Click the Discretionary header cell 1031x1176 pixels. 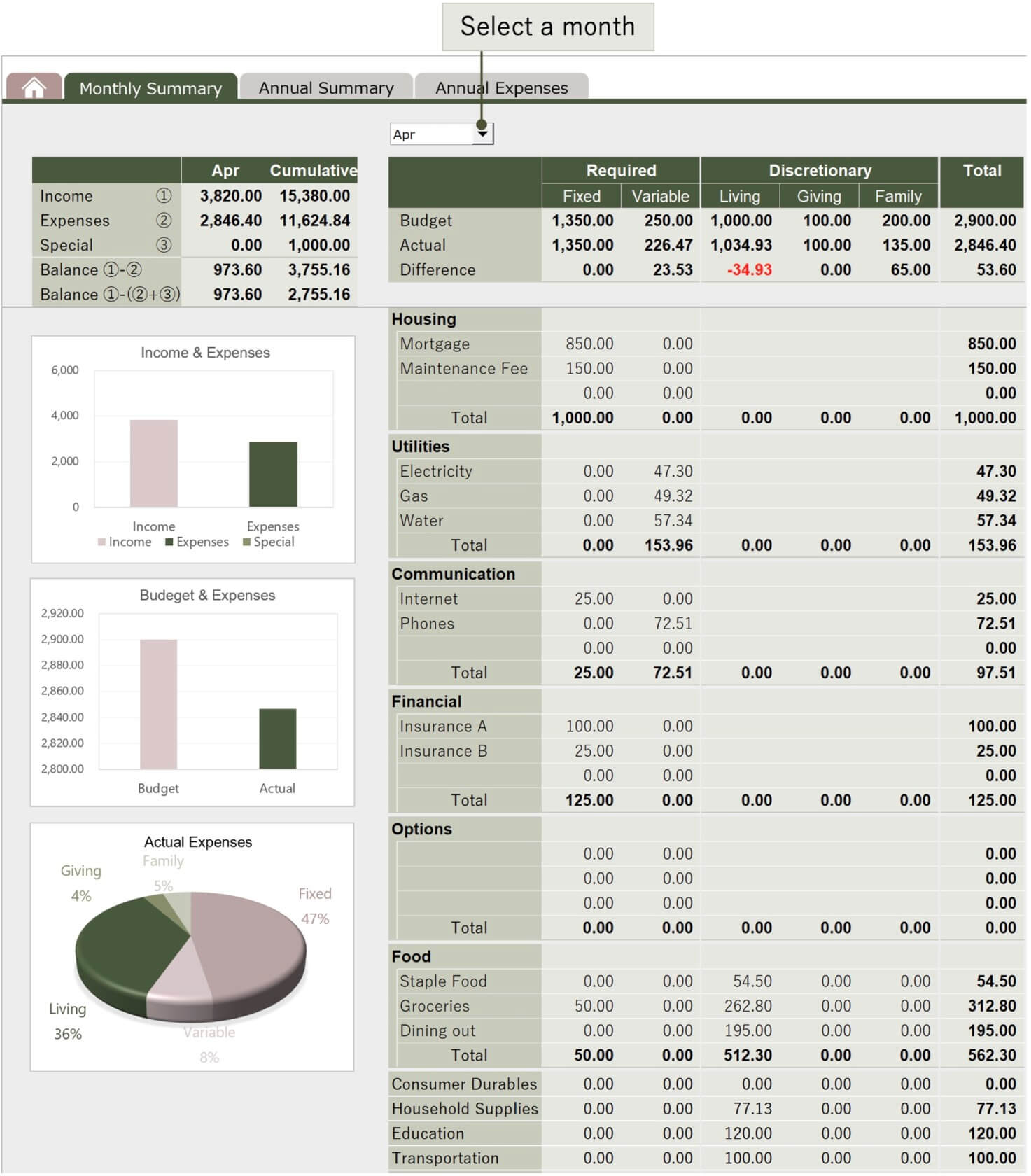(820, 170)
